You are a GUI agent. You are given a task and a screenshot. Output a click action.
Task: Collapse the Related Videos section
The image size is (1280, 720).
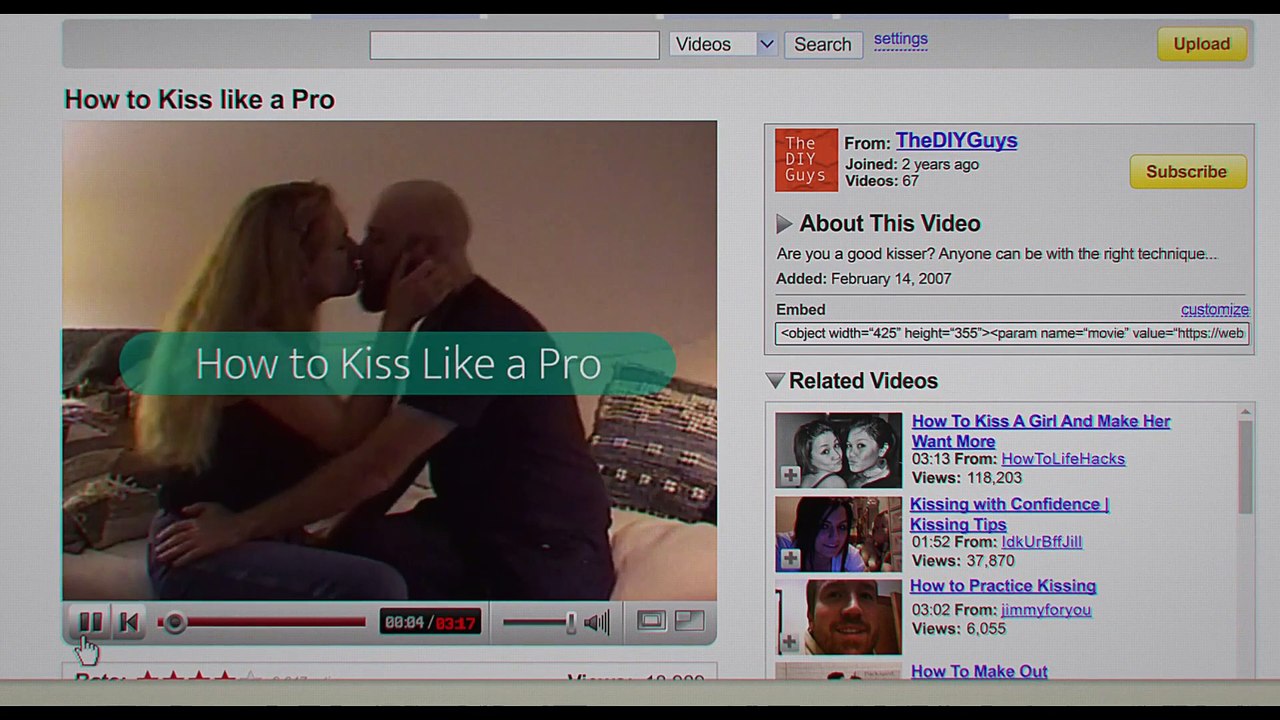(x=775, y=381)
